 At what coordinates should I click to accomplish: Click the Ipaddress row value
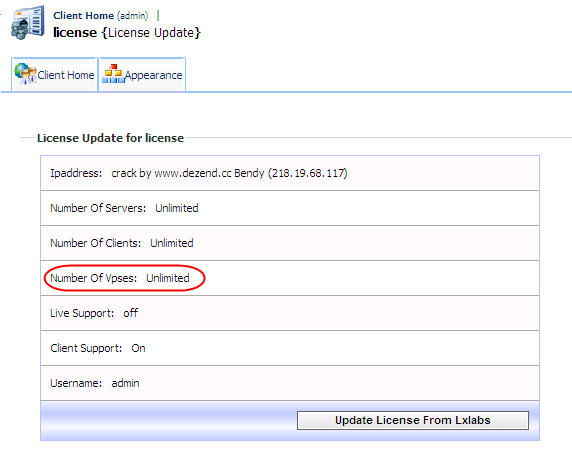[x=229, y=173]
